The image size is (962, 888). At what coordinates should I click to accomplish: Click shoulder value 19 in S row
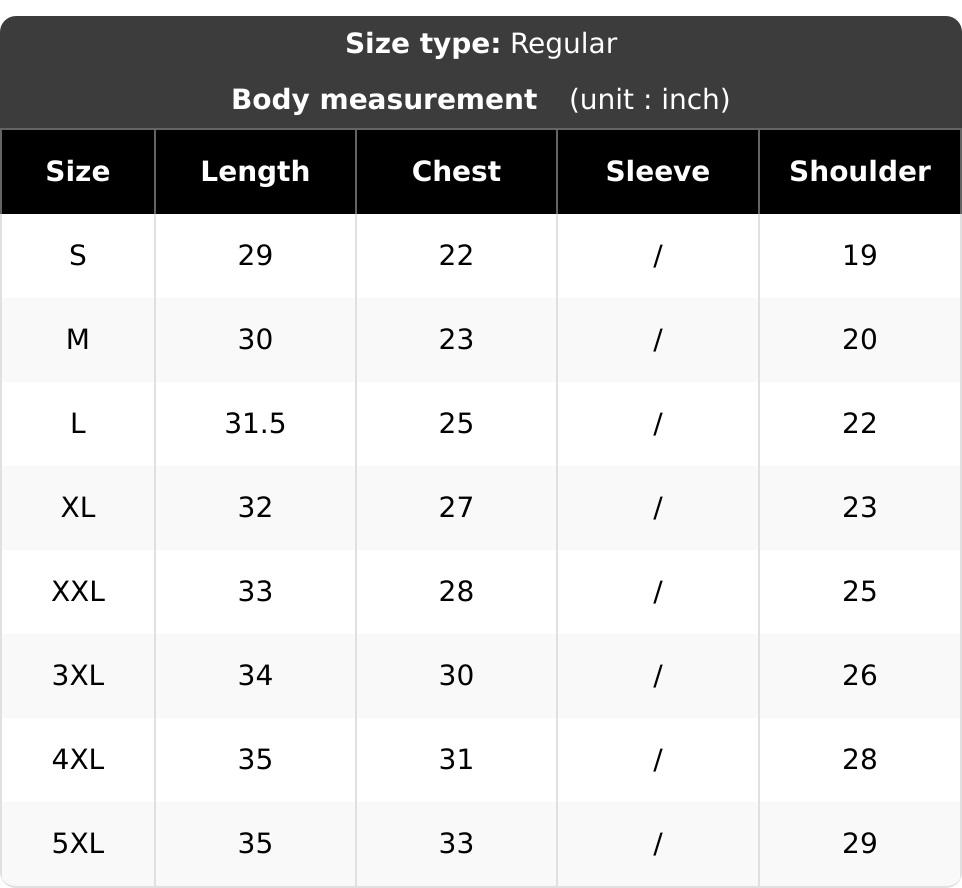click(860, 255)
